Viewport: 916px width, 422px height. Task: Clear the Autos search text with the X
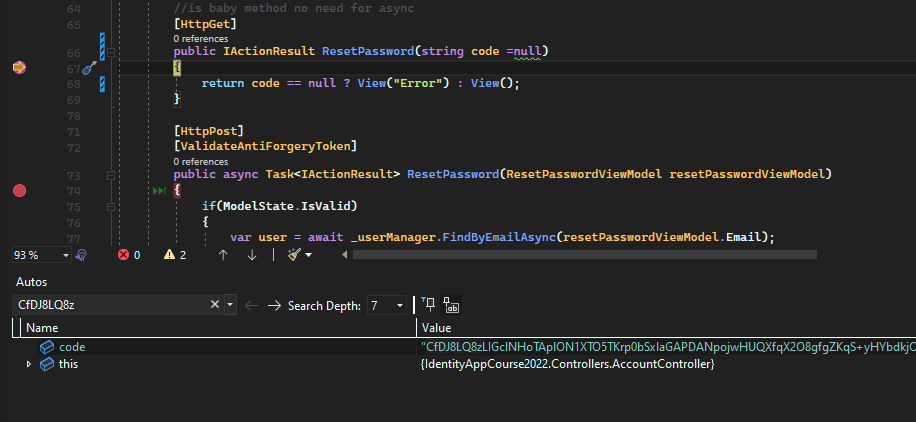214,305
